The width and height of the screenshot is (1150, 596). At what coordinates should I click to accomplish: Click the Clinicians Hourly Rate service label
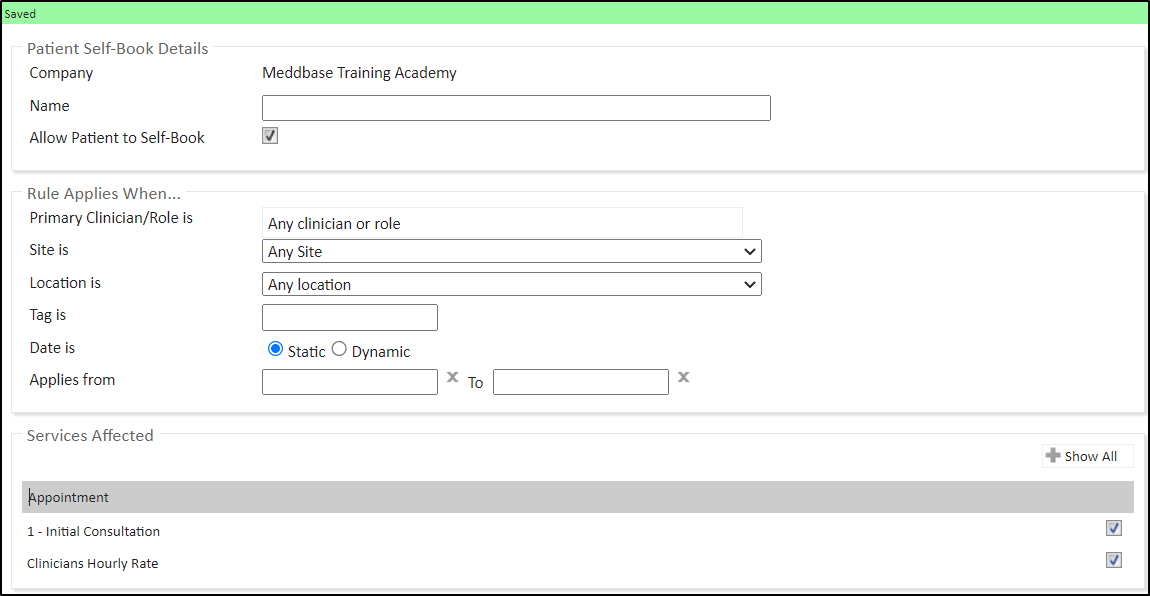click(x=93, y=563)
